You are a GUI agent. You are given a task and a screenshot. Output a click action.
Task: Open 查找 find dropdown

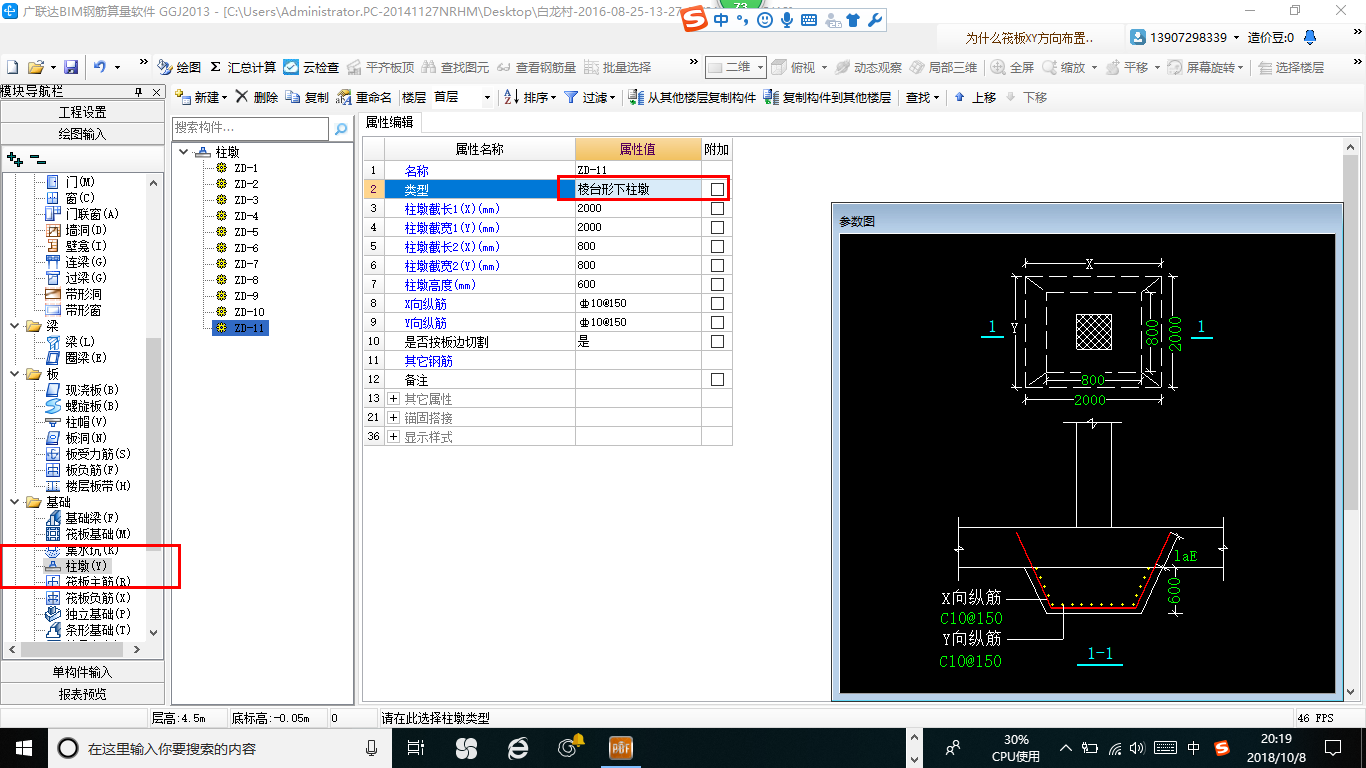(922, 97)
